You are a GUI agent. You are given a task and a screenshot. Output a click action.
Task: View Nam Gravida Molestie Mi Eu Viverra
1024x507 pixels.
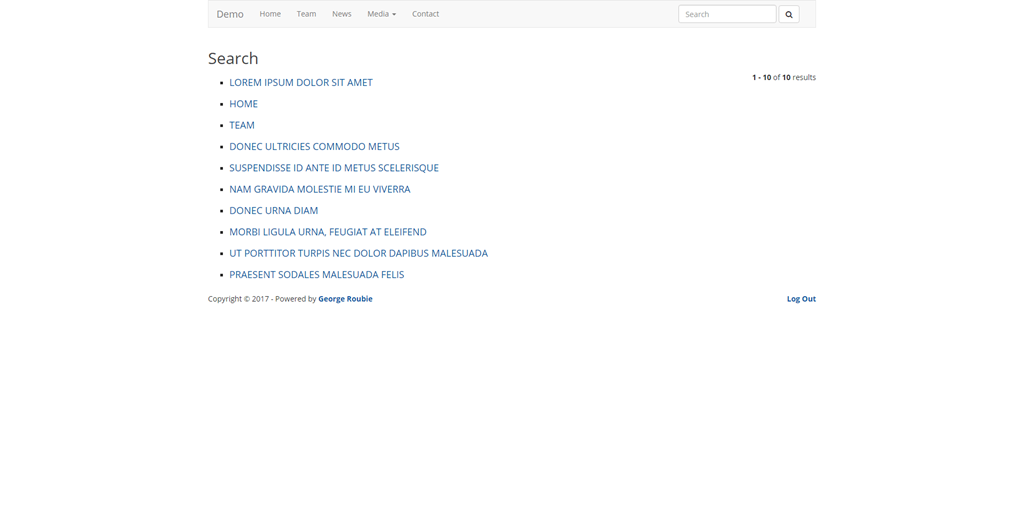tap(319, 189)
